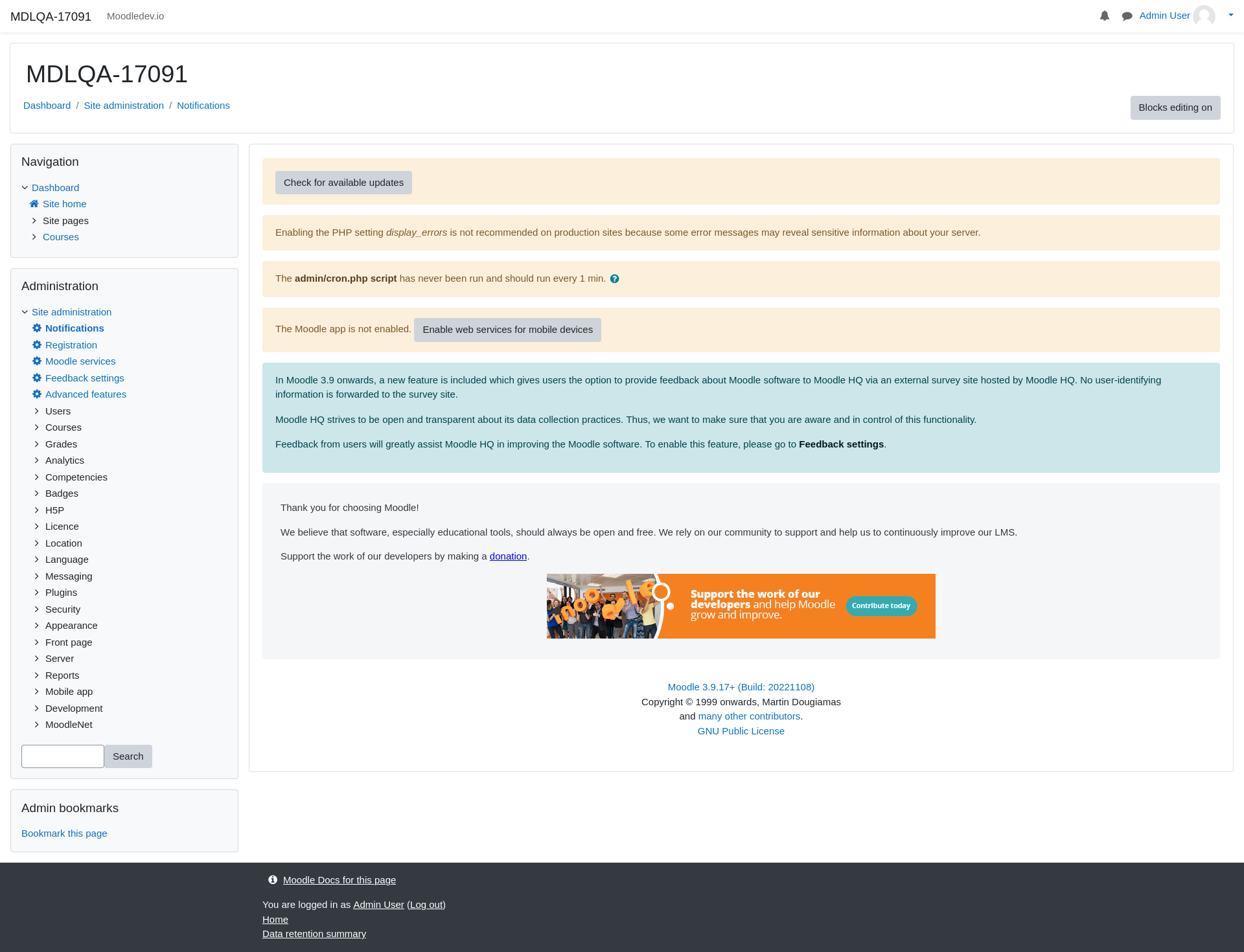
Task: Open Courses in the administration tree
Action: point(63,427)
